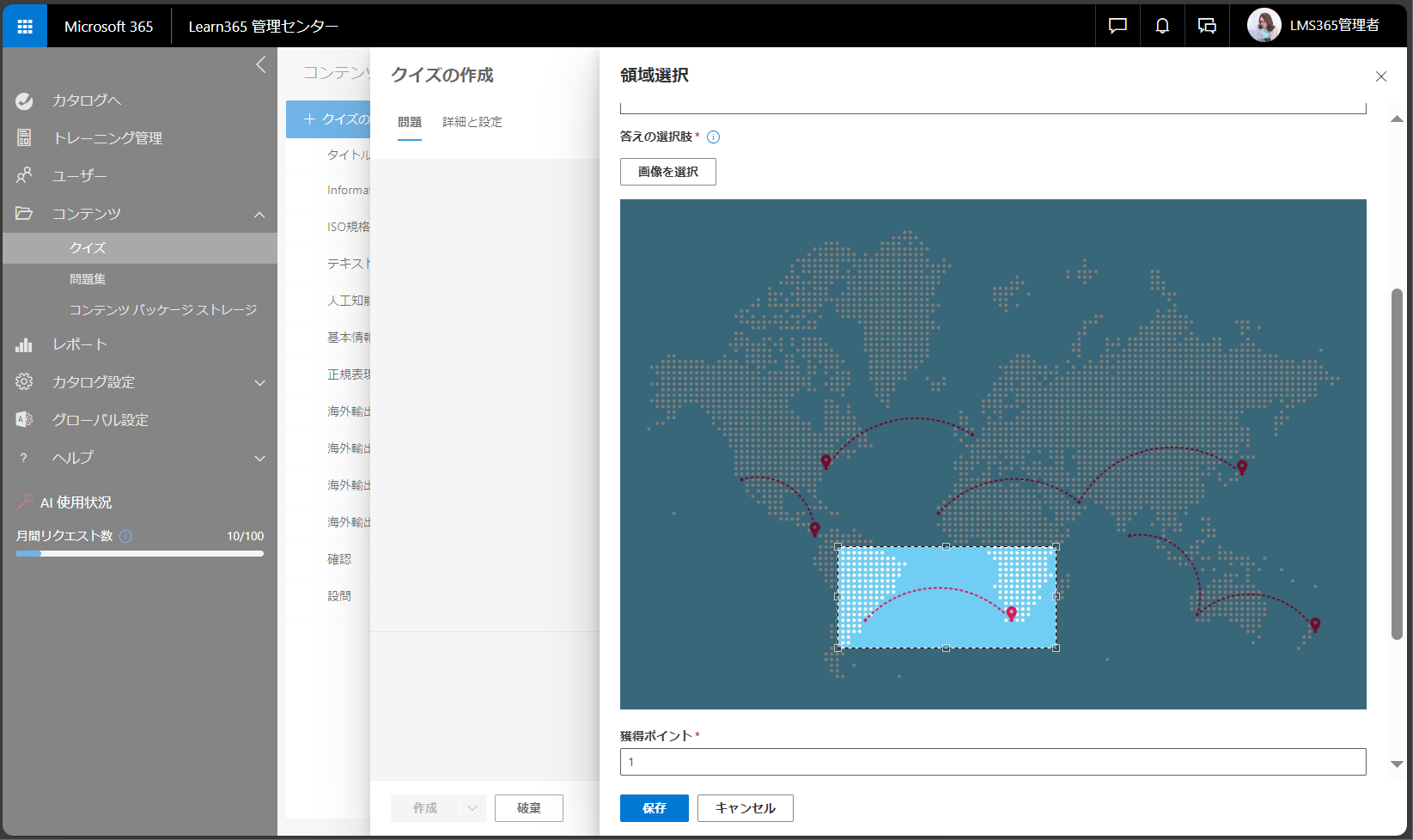
Task: Click the scroll-down arrow of the panel
Action: [1397, 764]
